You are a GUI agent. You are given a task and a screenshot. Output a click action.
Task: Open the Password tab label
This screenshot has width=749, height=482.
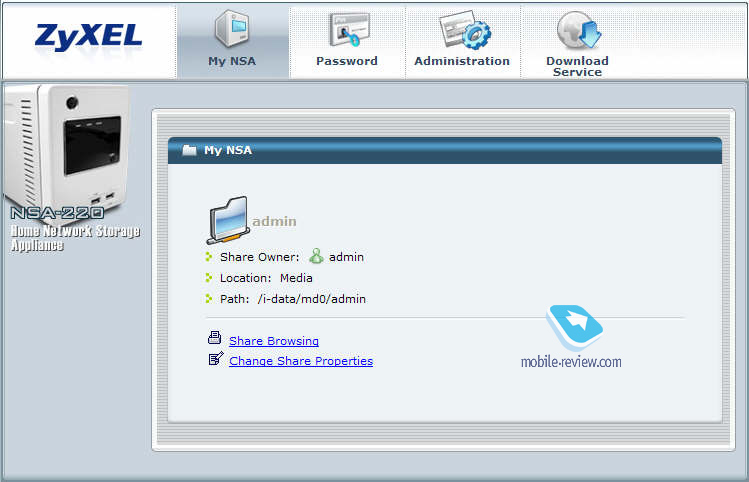coord(347,61)
